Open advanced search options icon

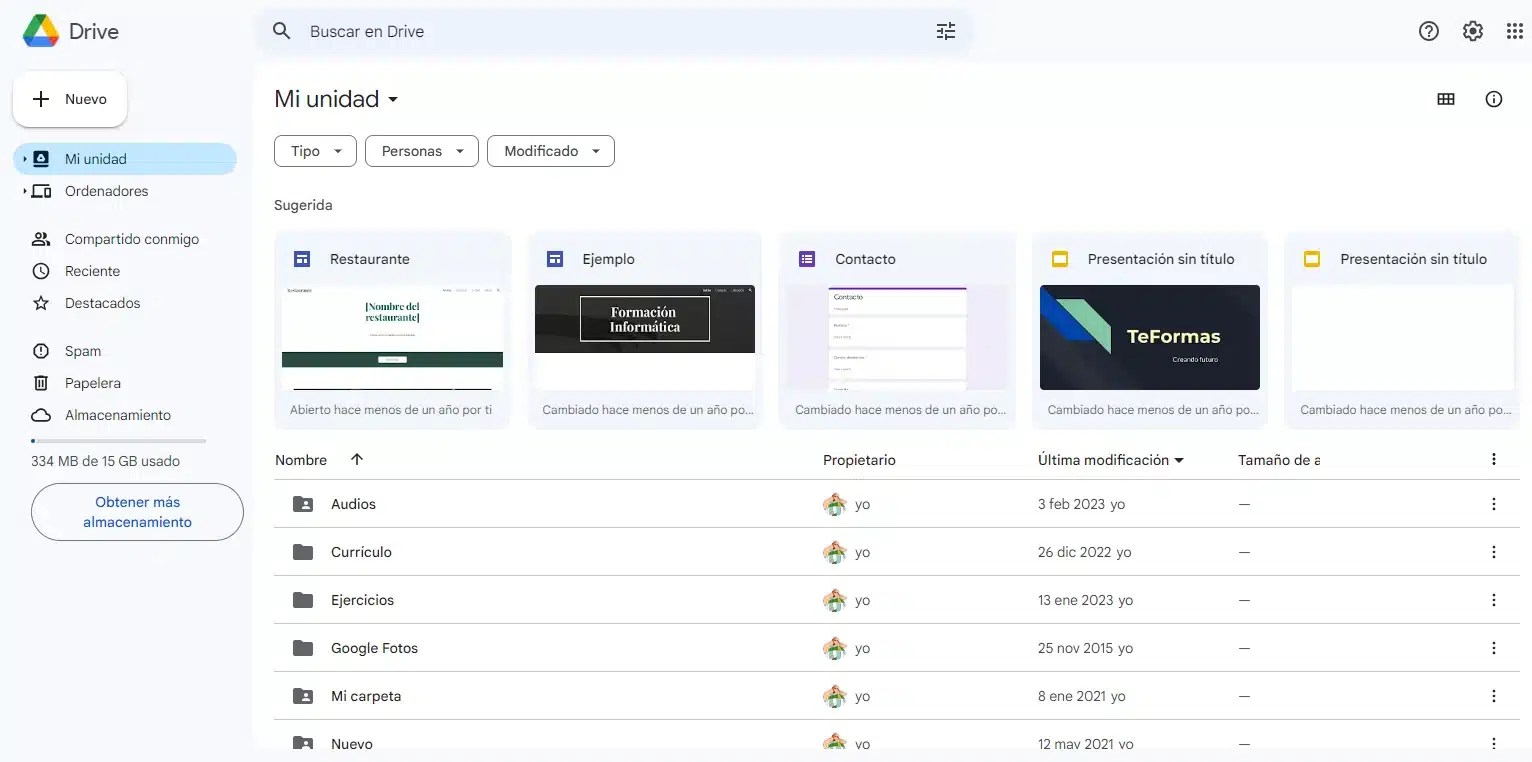click(946, 31)
